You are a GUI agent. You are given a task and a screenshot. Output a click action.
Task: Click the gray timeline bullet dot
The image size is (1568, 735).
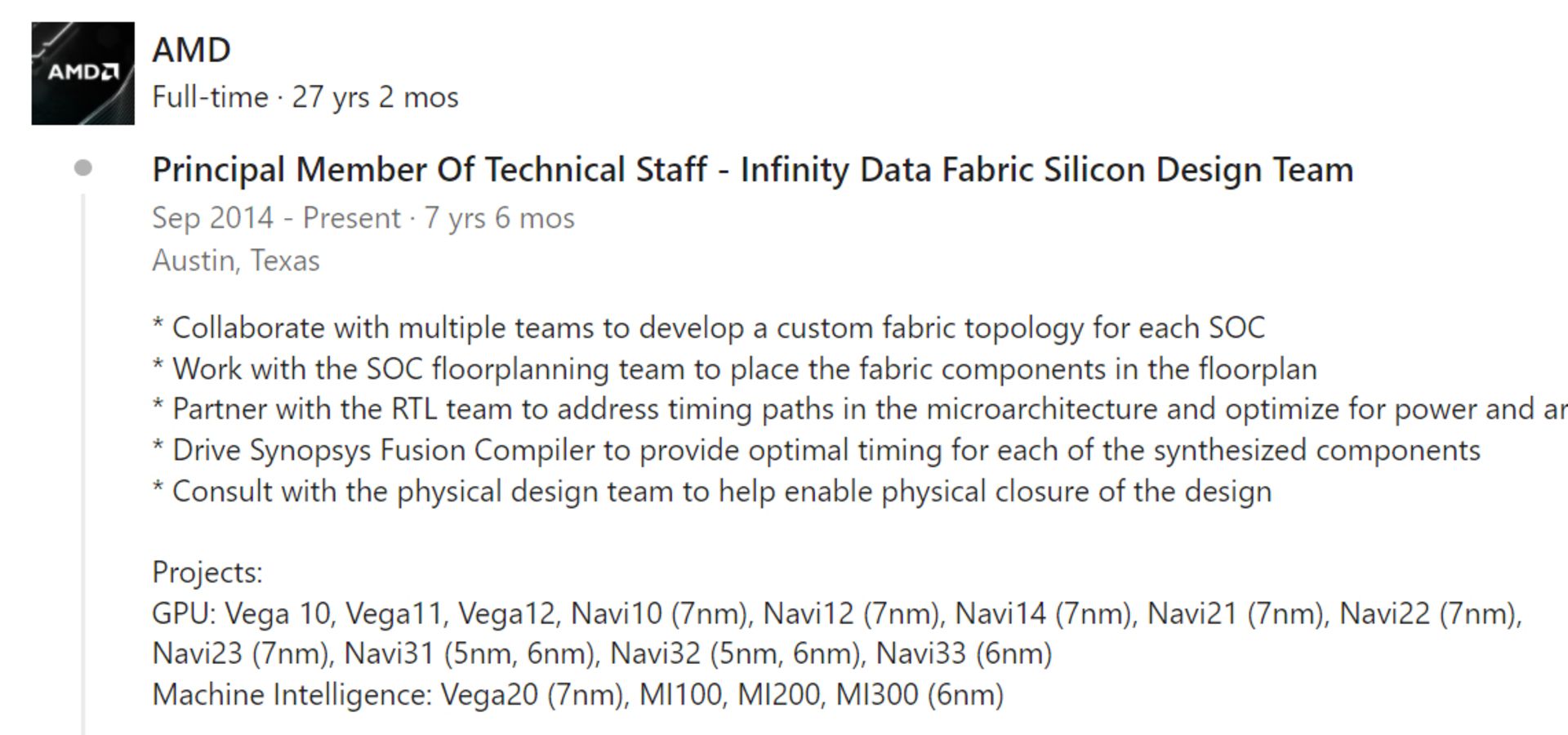[x=82, y=168]
